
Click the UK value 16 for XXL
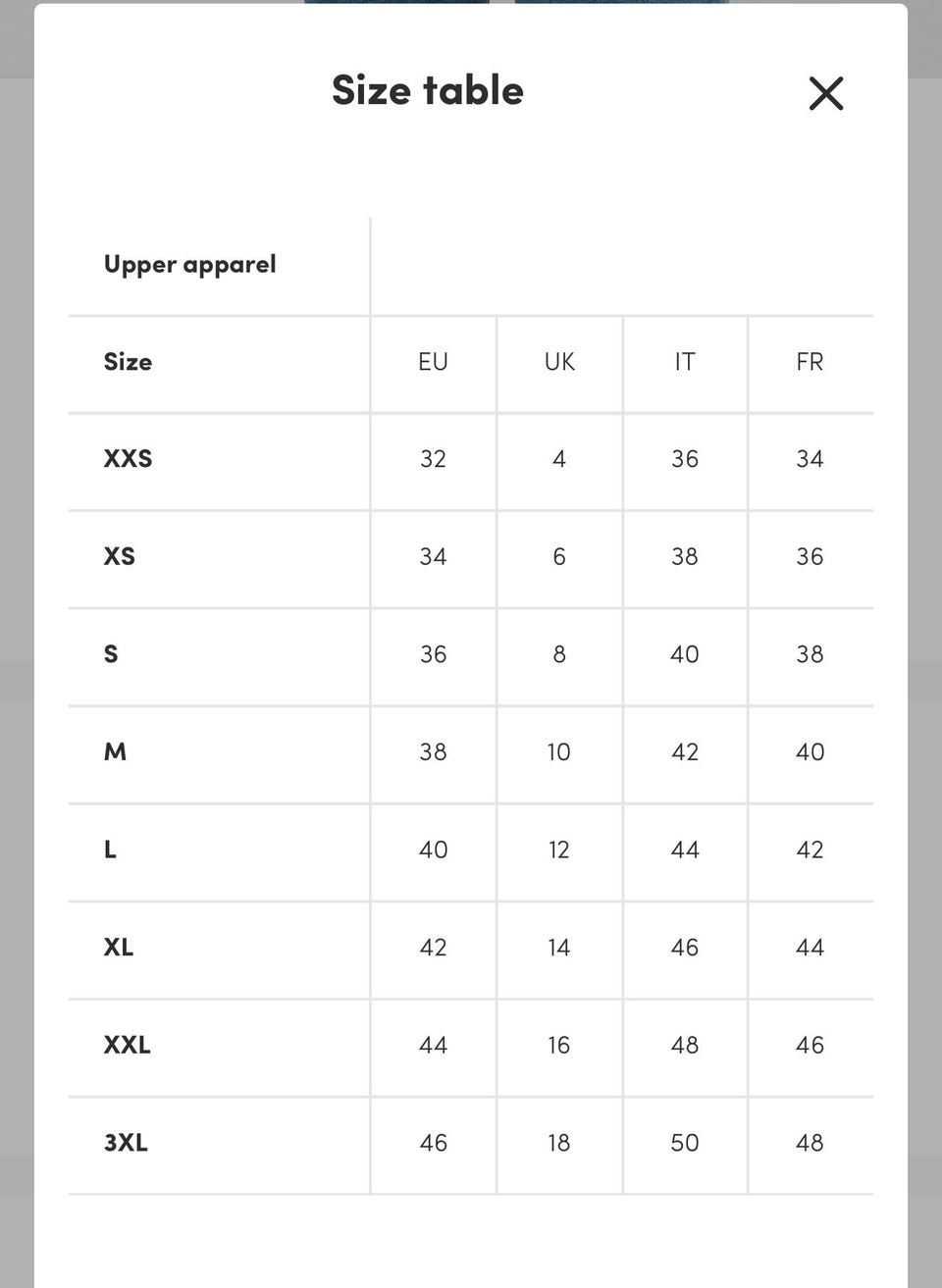tap(559, 1045)
